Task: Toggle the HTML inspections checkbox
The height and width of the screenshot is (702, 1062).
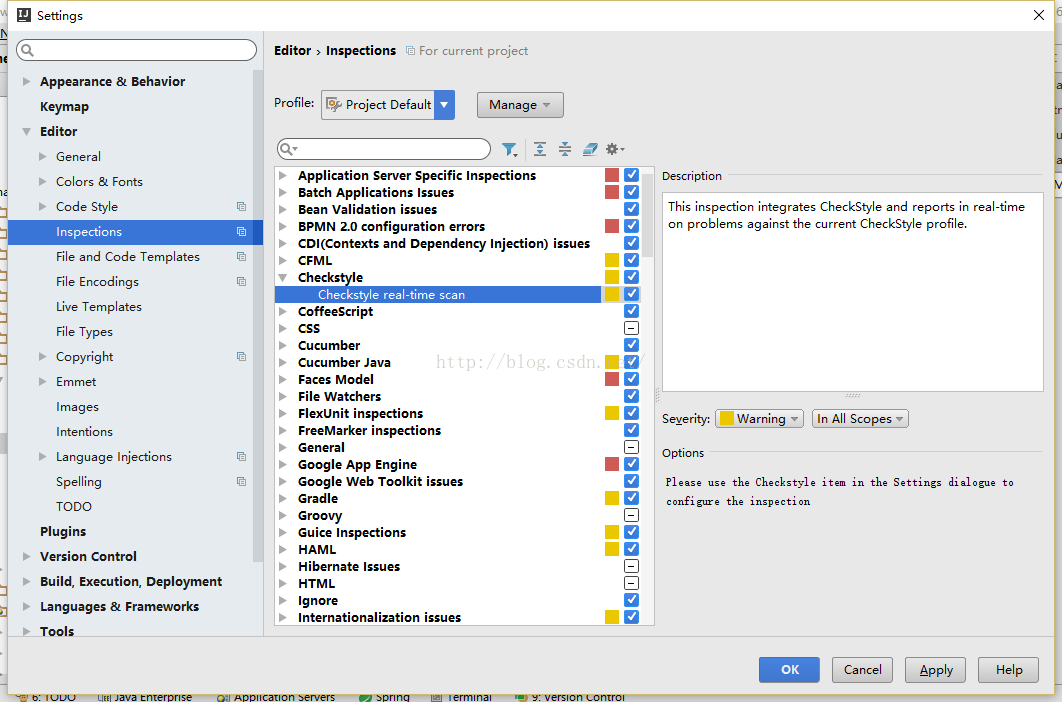Action: [x=631, y=583]
